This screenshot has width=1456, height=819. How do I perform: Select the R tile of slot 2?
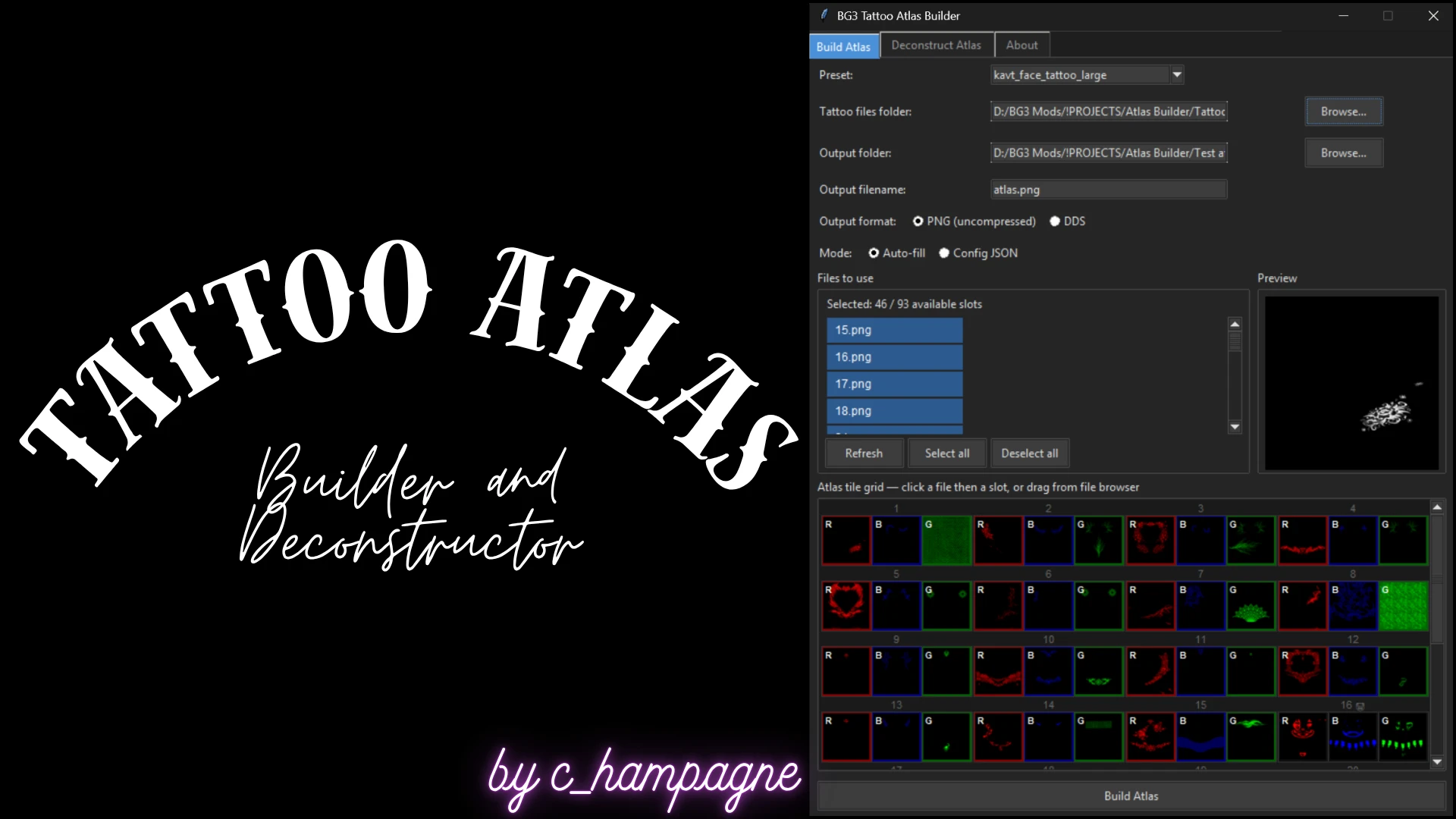[x=998, y=540]
